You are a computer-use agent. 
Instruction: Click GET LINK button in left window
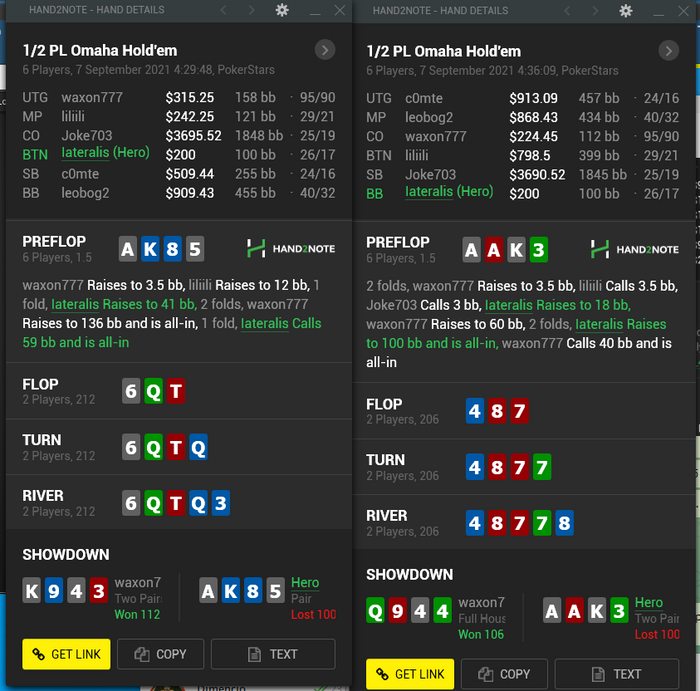point(67,654)
